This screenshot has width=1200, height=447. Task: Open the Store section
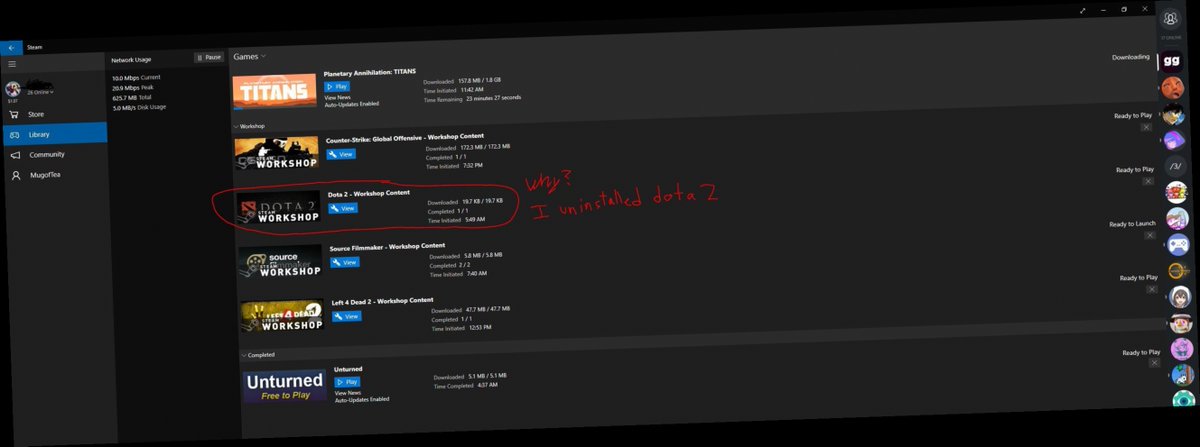click(x=37, y=115)
